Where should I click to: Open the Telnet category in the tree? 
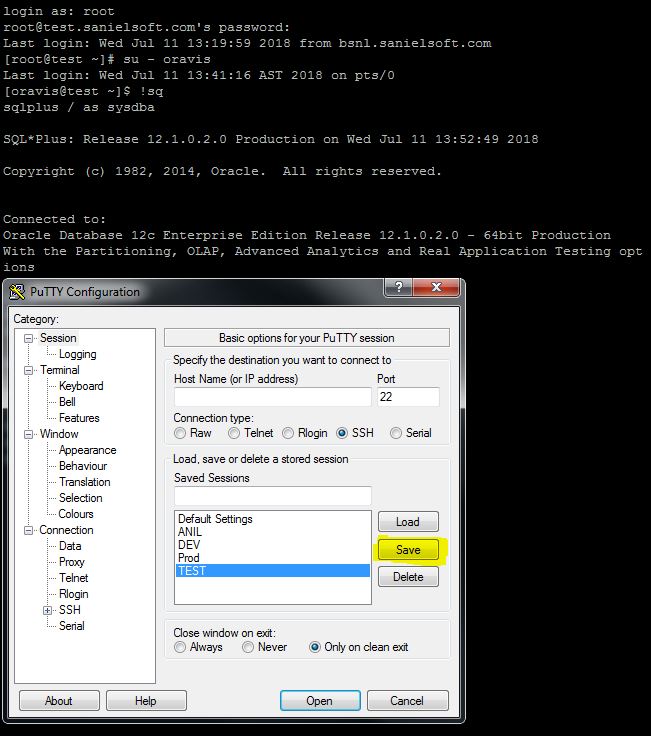pos(73,578)
